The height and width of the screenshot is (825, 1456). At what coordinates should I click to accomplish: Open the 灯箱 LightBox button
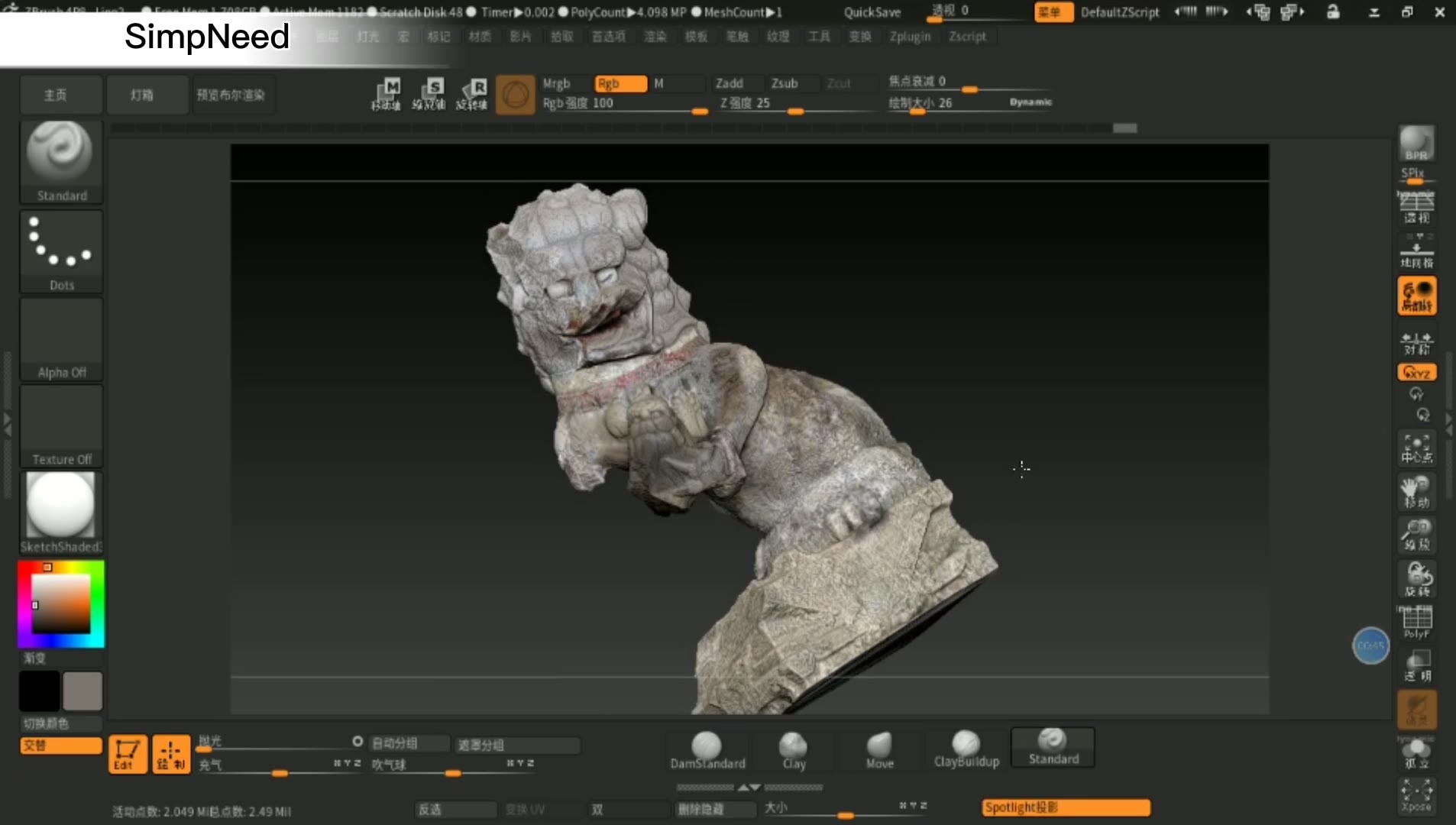coord(147,95)
